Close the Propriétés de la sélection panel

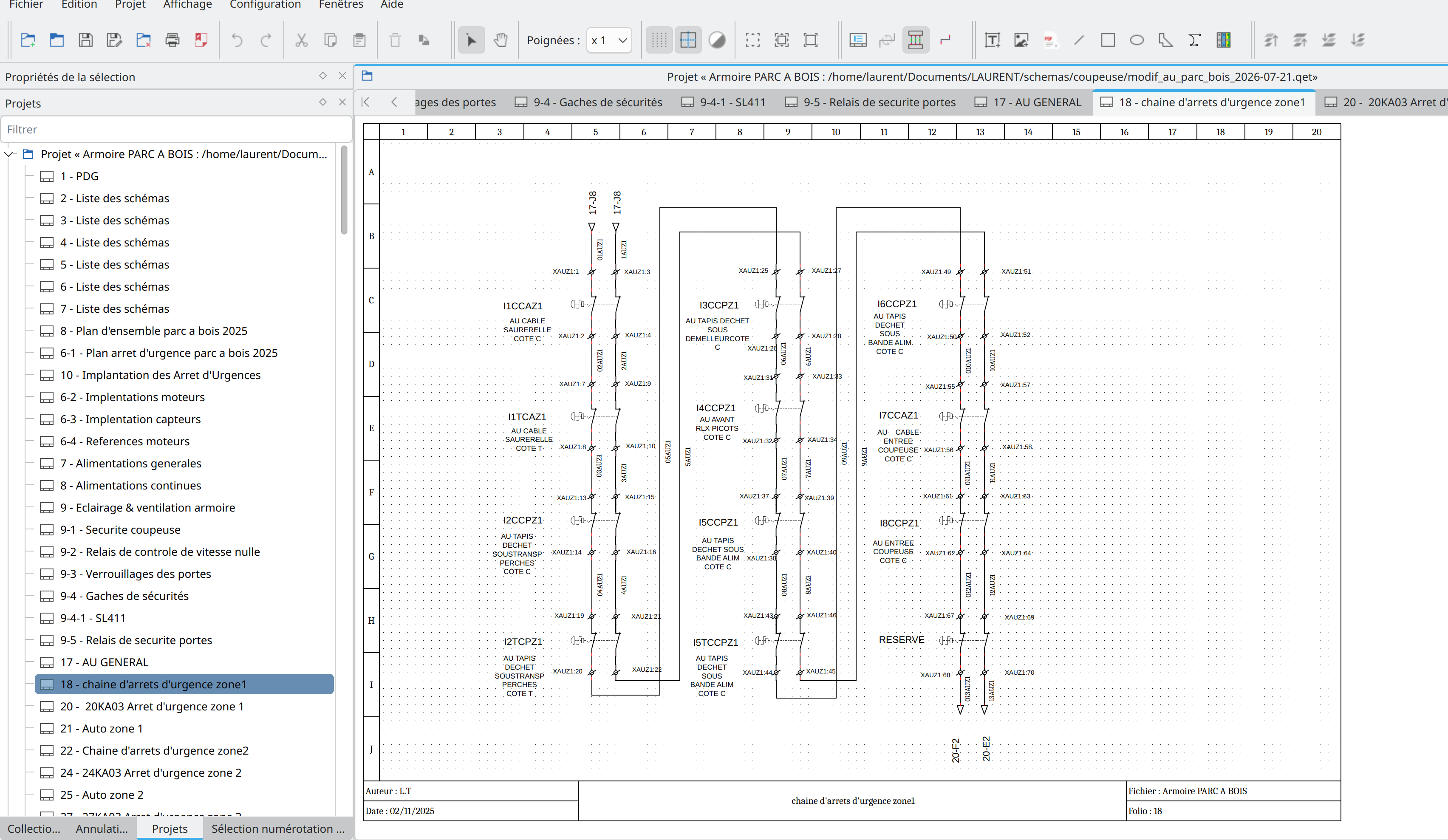(x=342, y=76)
